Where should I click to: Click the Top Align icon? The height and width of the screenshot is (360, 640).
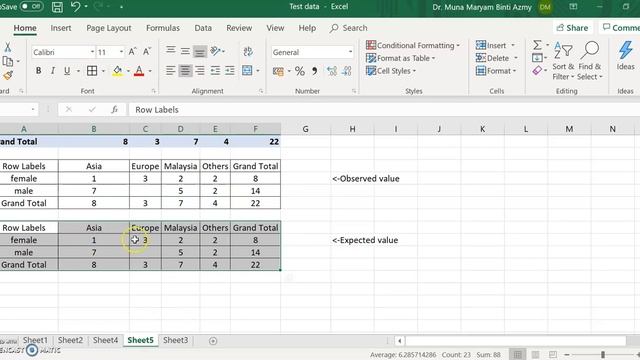(171, 51)
